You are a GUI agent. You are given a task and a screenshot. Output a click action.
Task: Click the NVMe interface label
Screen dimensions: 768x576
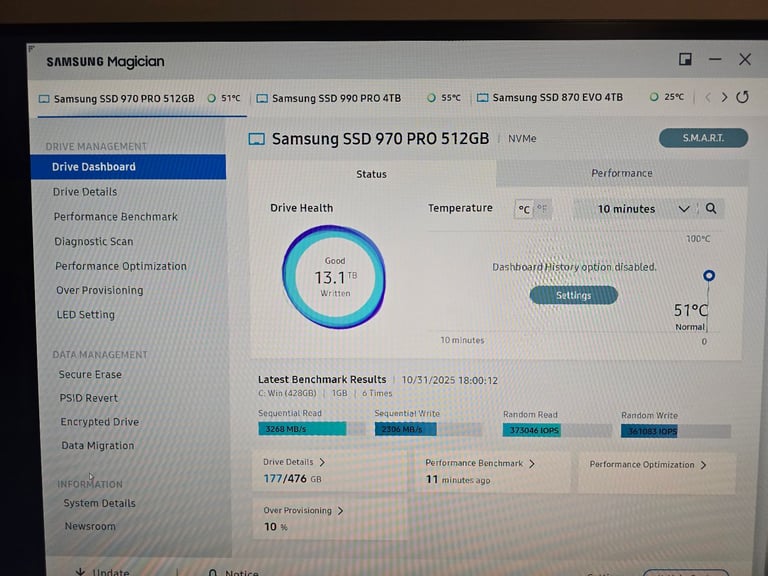(522, 139)
